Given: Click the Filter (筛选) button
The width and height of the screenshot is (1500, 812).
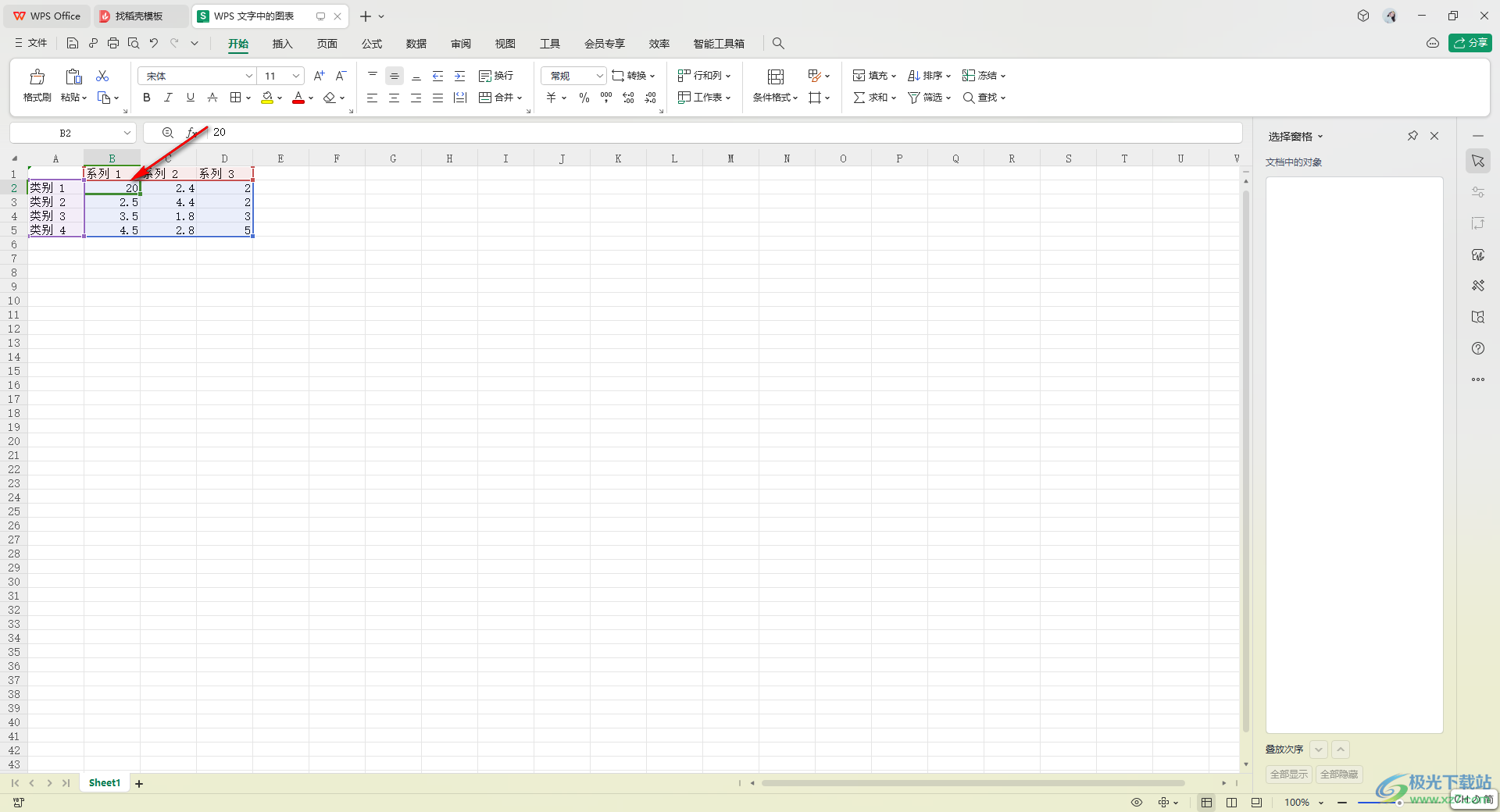Looking at the screenshot, I should tap(929, 98).
